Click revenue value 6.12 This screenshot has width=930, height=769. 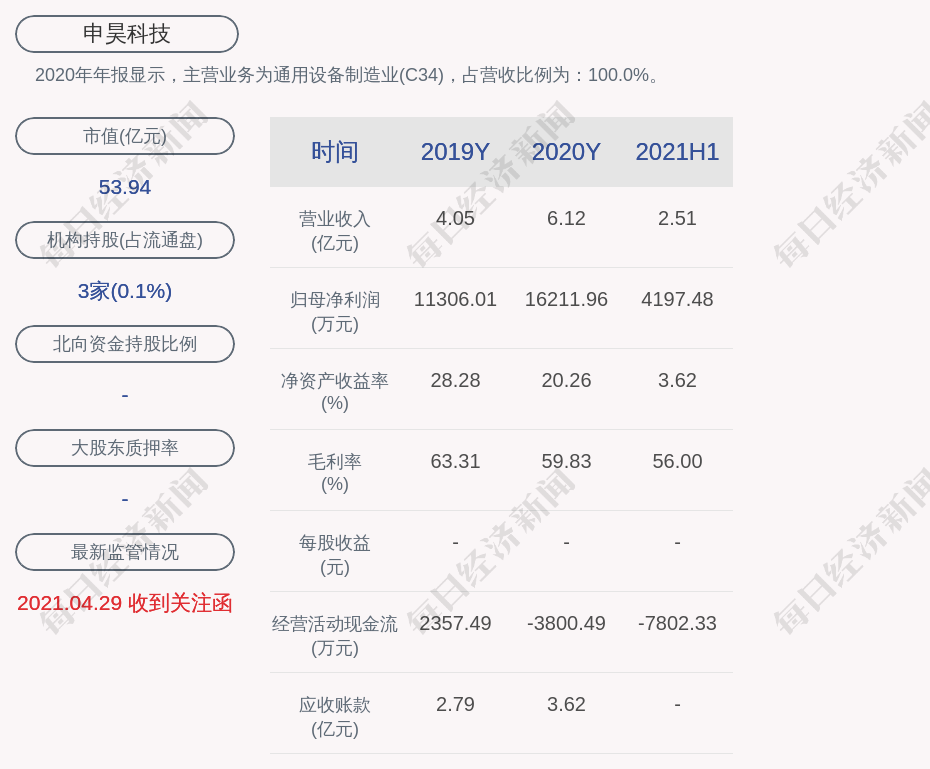pyautogui.click(x=566, y=218)
